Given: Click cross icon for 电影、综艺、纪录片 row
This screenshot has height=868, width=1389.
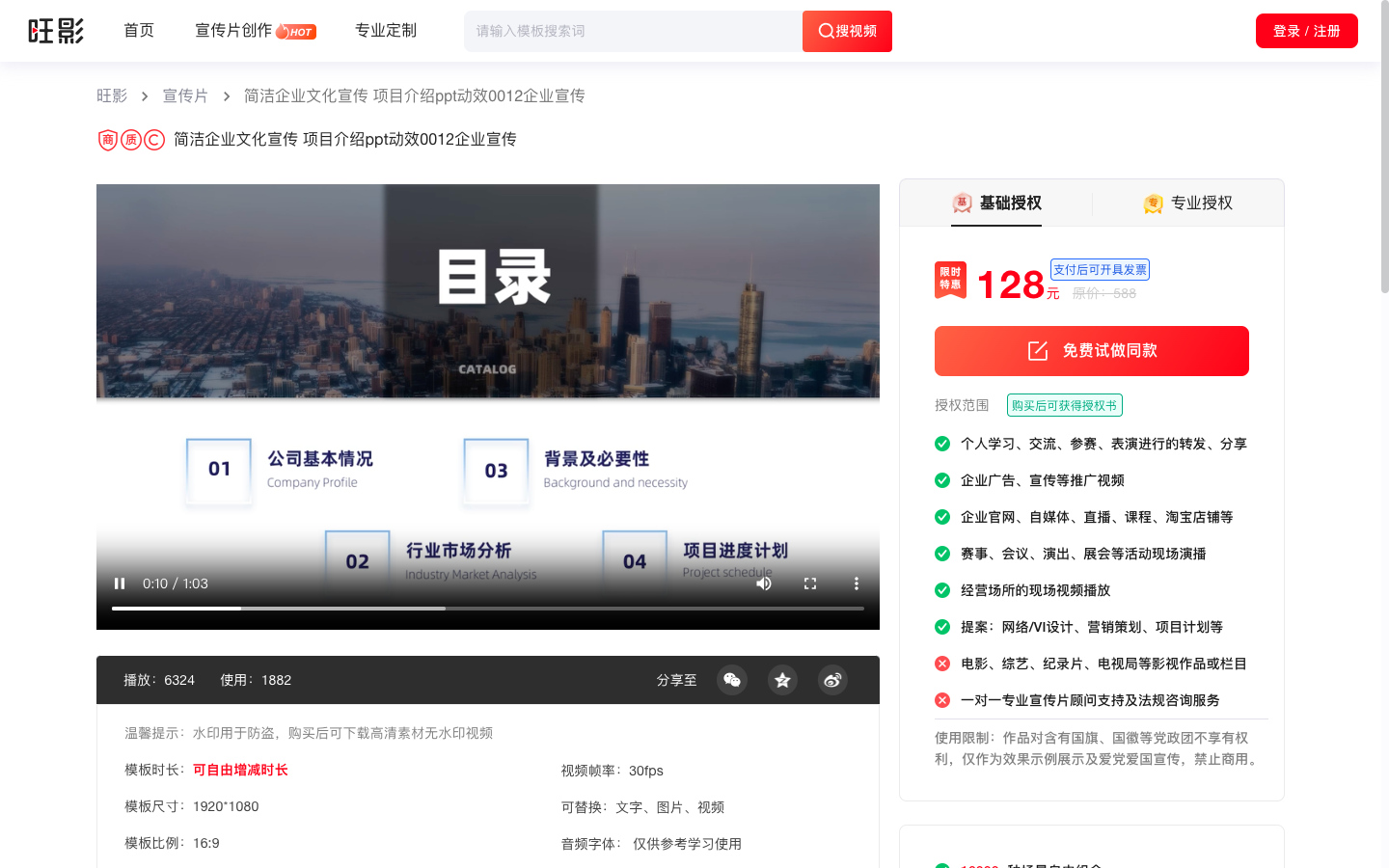Looking at the screenshot, I should coord(942,664).
